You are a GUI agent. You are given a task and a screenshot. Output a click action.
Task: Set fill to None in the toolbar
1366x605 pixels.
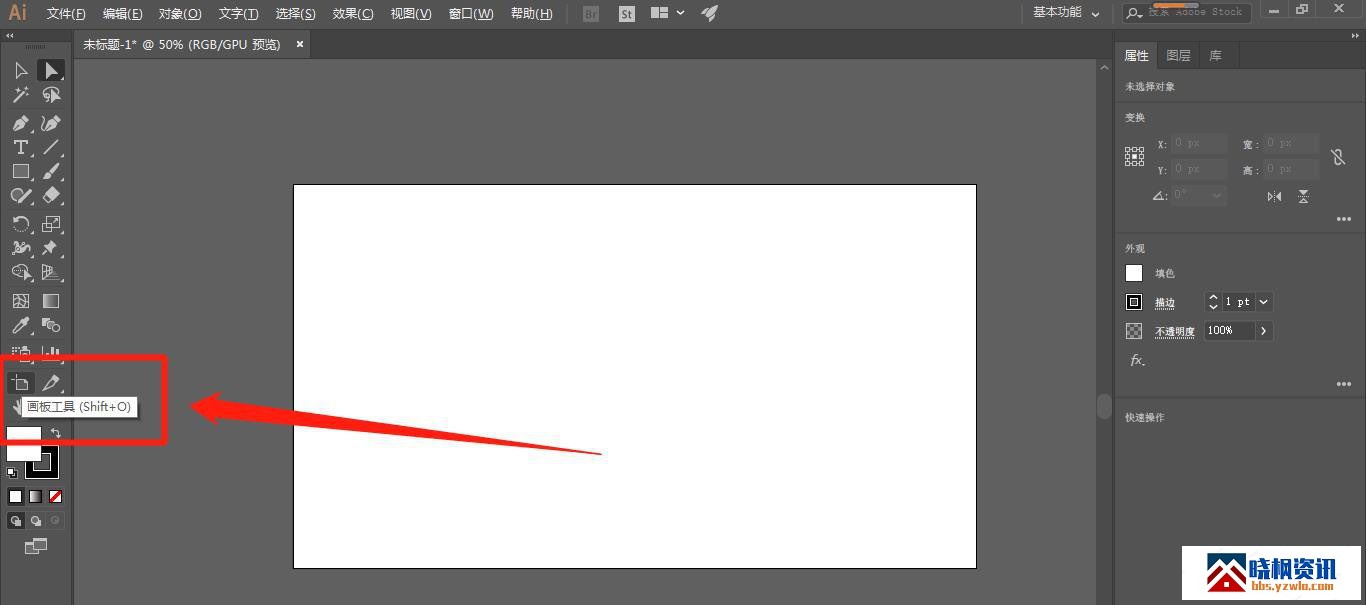click(56, 496)
